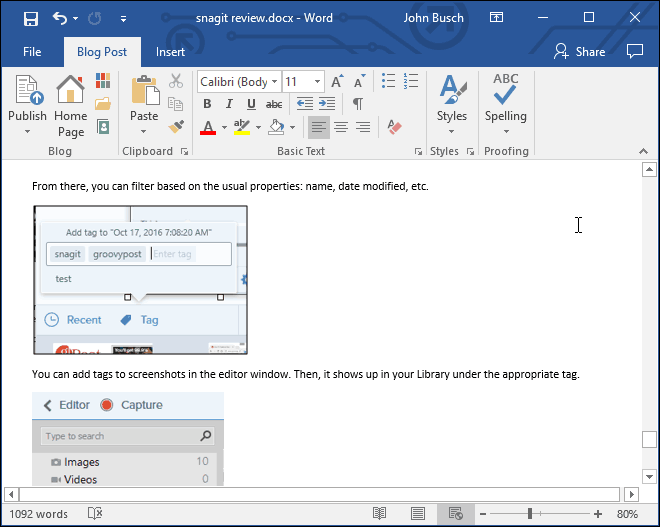Click the vertical scrollbar up arrow
The height and width of the screenshot is (527, 660).
tap(649, 170)
